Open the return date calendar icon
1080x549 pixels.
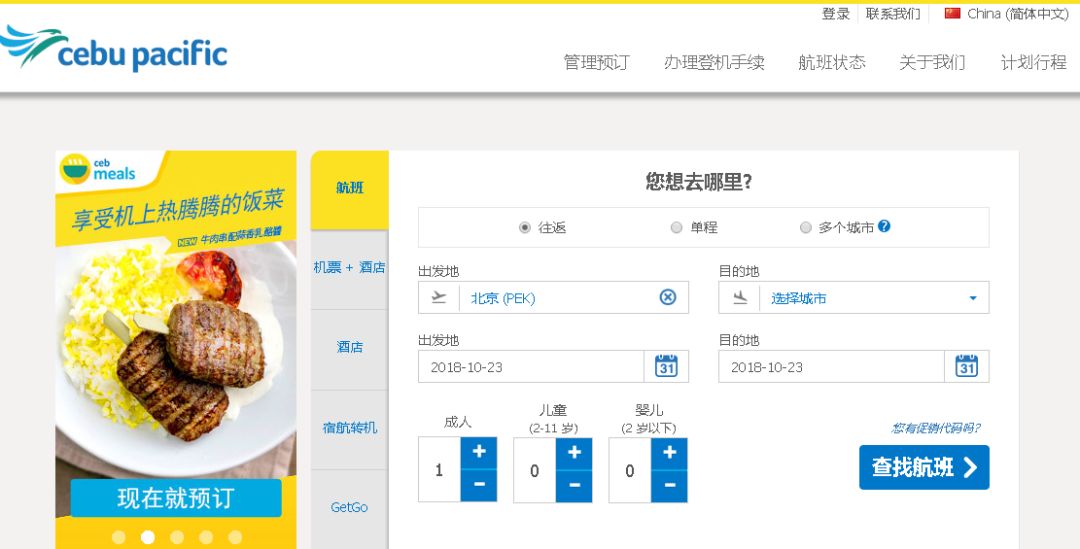966,366
